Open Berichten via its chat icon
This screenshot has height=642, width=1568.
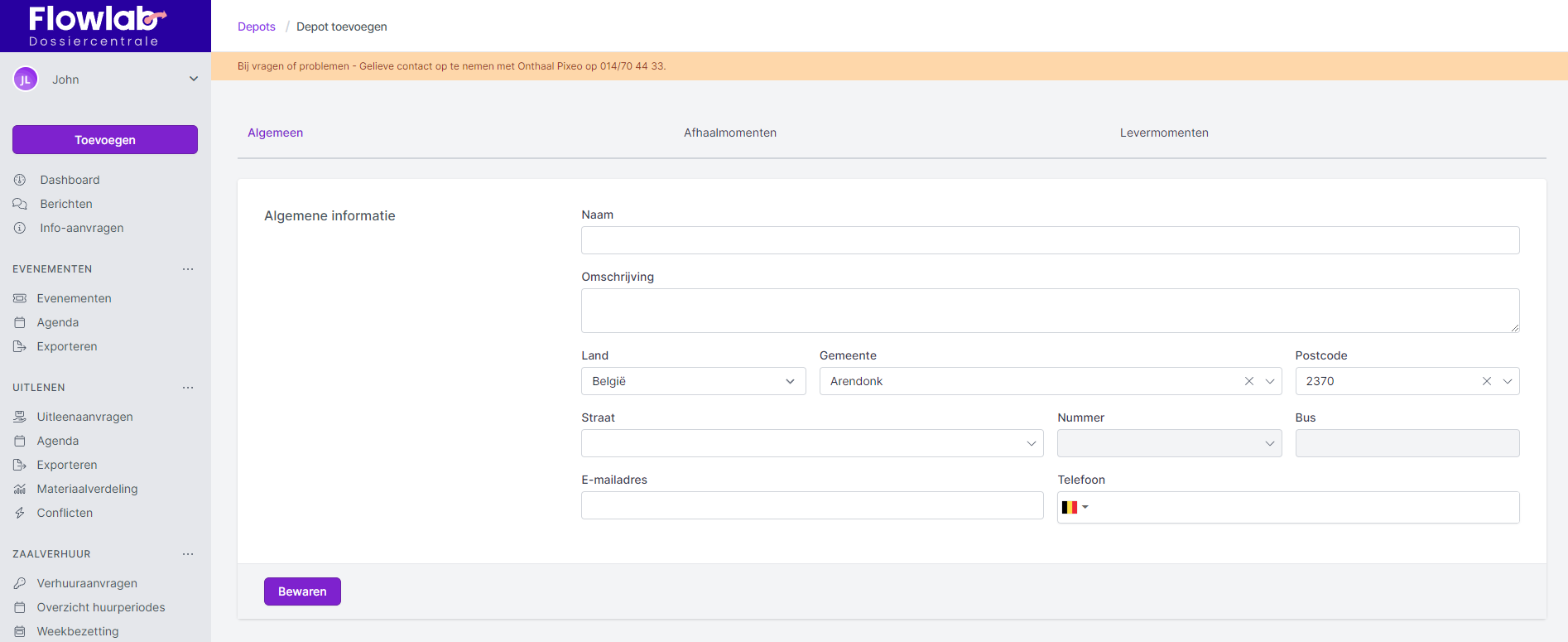tap(20, 204)
